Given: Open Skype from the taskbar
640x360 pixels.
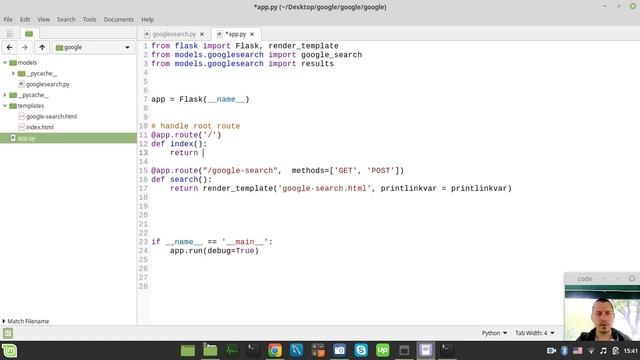Looking at the screenshot, I should pos(361,350).
